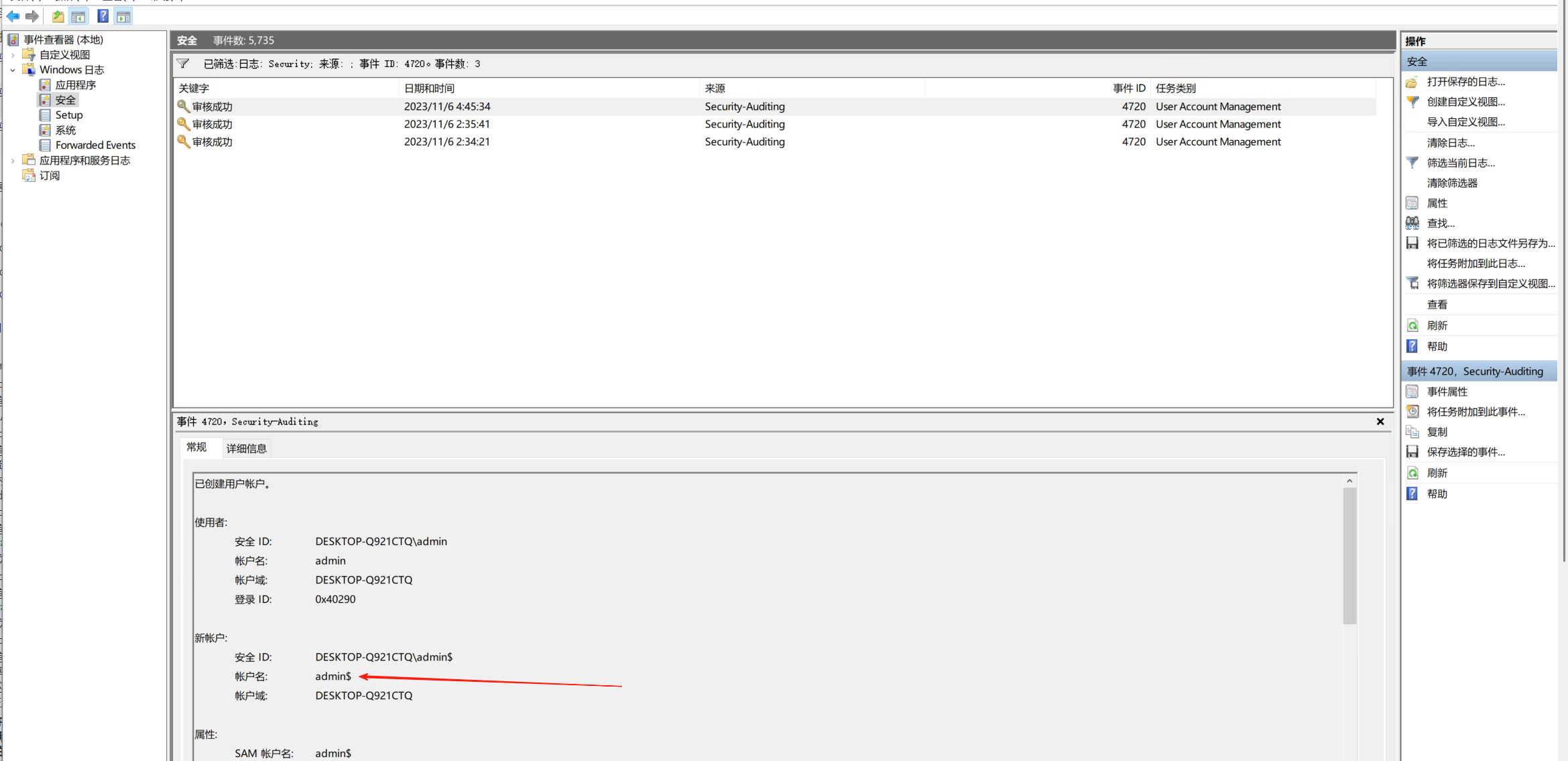Viewport: 1568px width, 761px height.
Task: Click the Find binoculars icon
Action: (1412, 223)
